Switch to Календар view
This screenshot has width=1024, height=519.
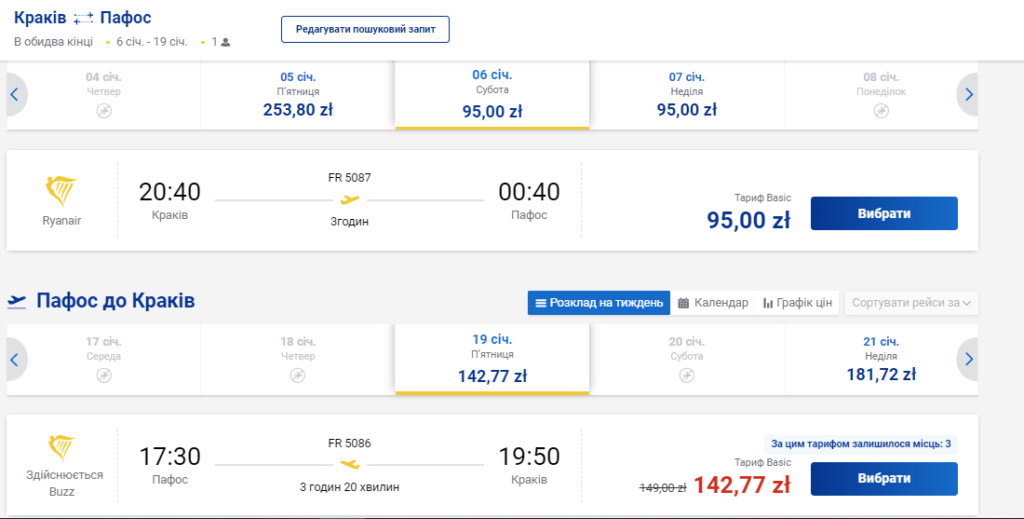[x=712, y=303]
